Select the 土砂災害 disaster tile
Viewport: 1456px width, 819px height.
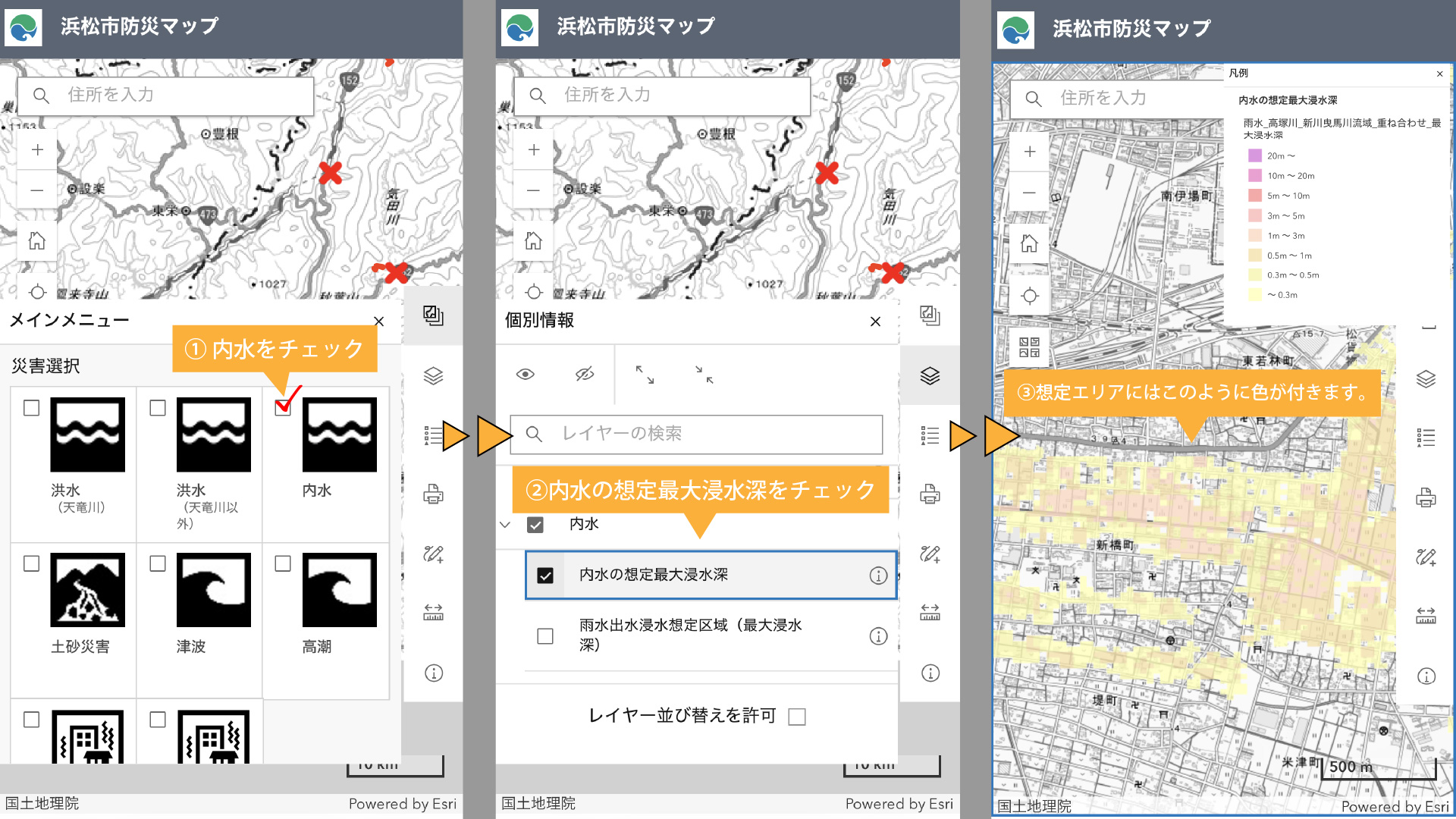tap(87, 590)
